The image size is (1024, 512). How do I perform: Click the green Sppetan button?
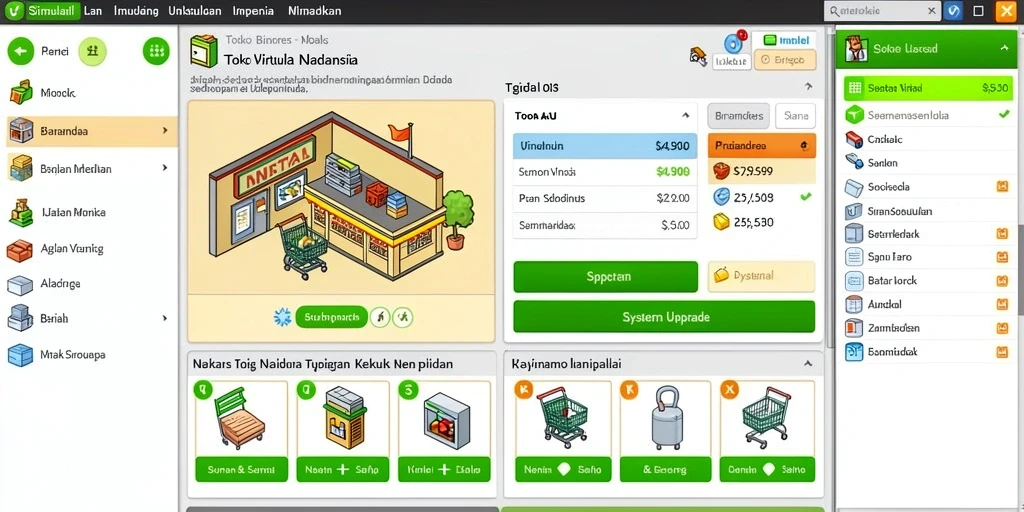605,276
